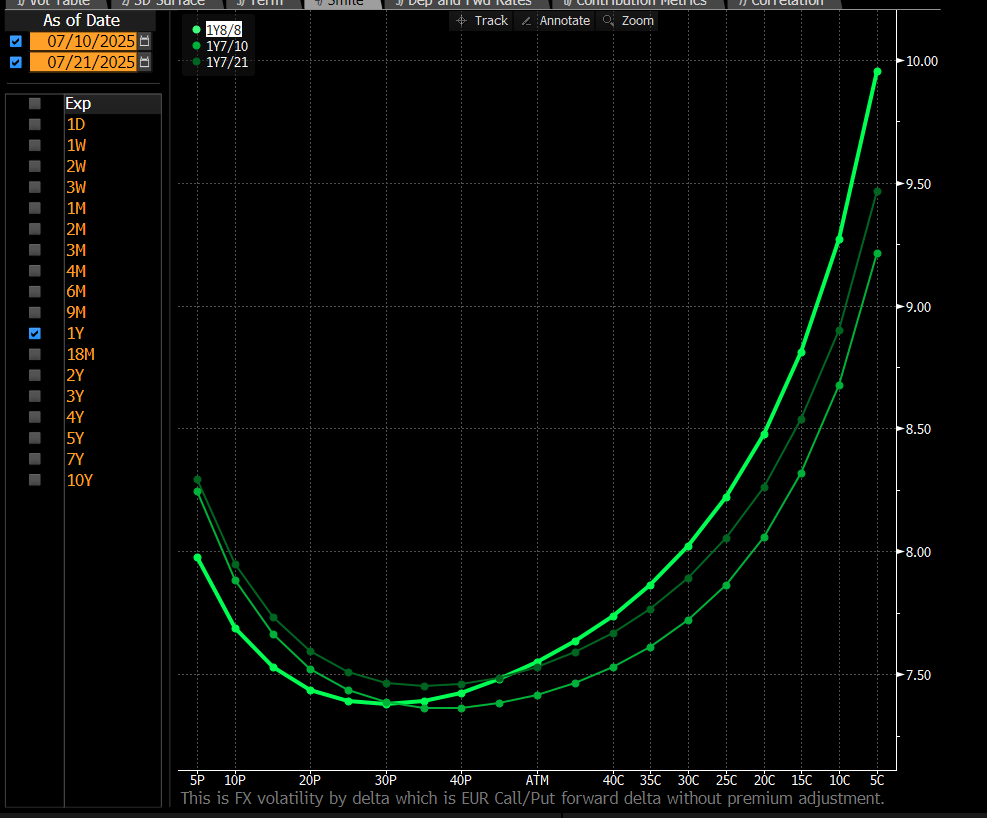Uncheck the 07/10/2025 as-of date checkbox

point(16,42)
